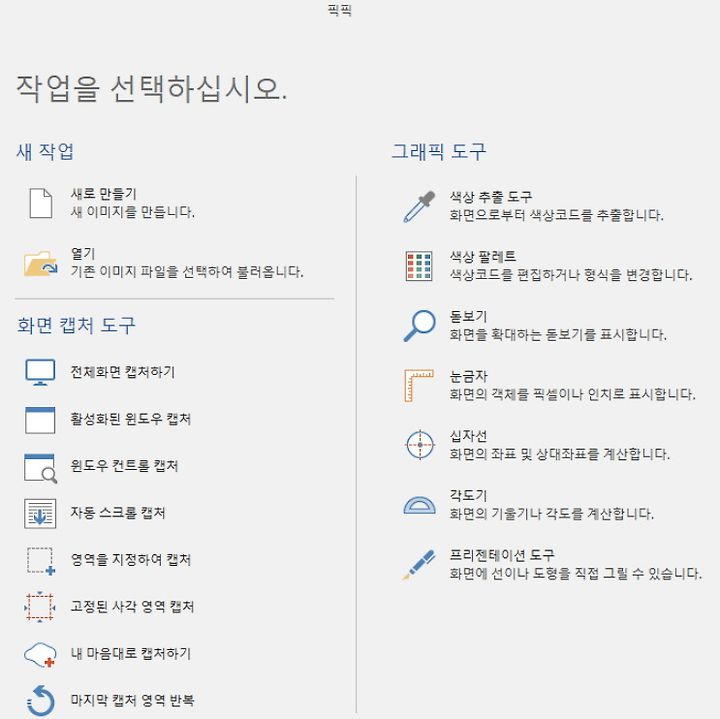Open the 각도기 tool label
Viewport: 720px width, 719px height.
tap(468, 495)
